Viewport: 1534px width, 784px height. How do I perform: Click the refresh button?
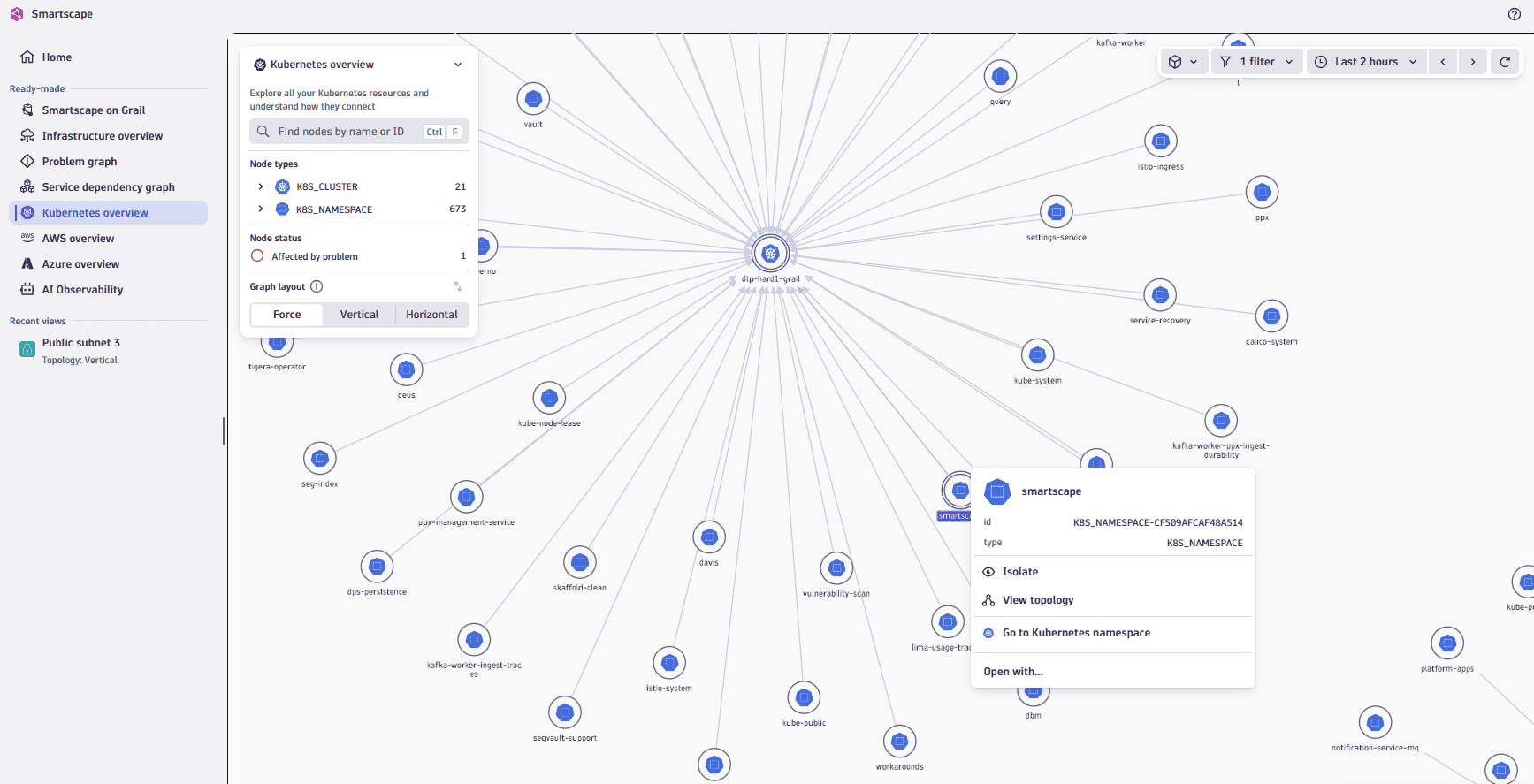coord(1505,62)
